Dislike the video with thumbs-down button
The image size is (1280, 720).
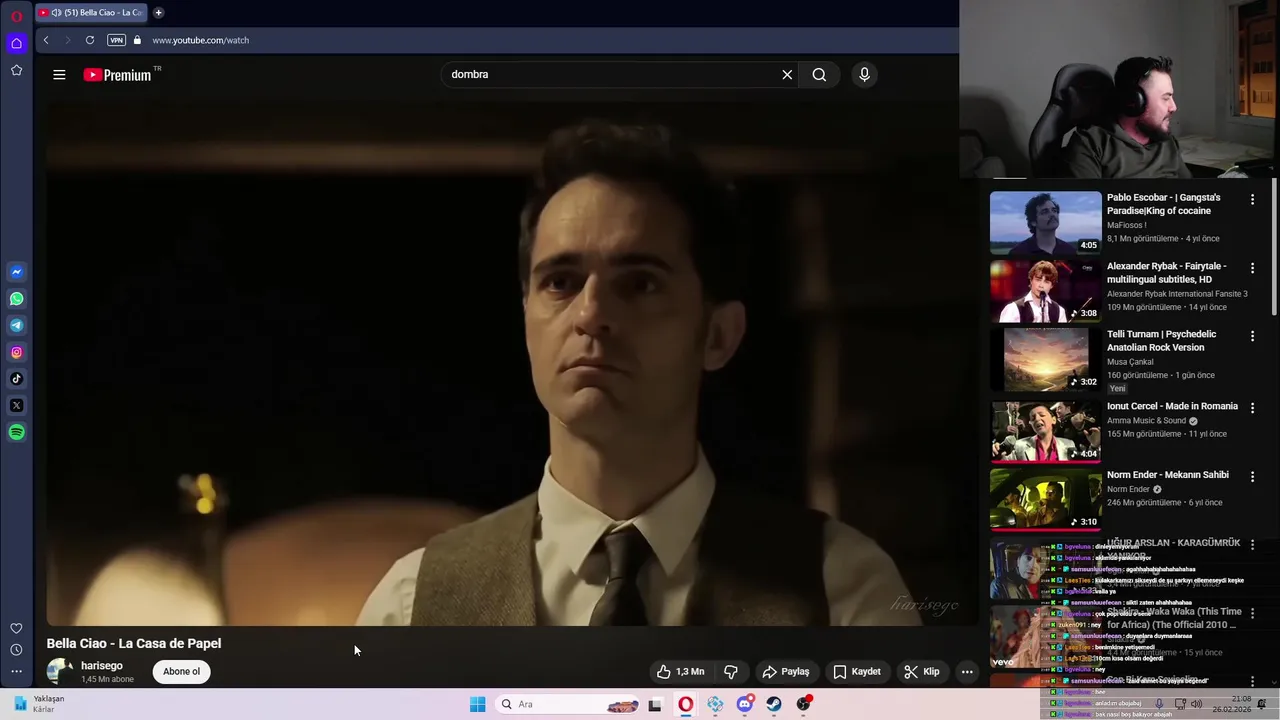(x=730, y=672)
